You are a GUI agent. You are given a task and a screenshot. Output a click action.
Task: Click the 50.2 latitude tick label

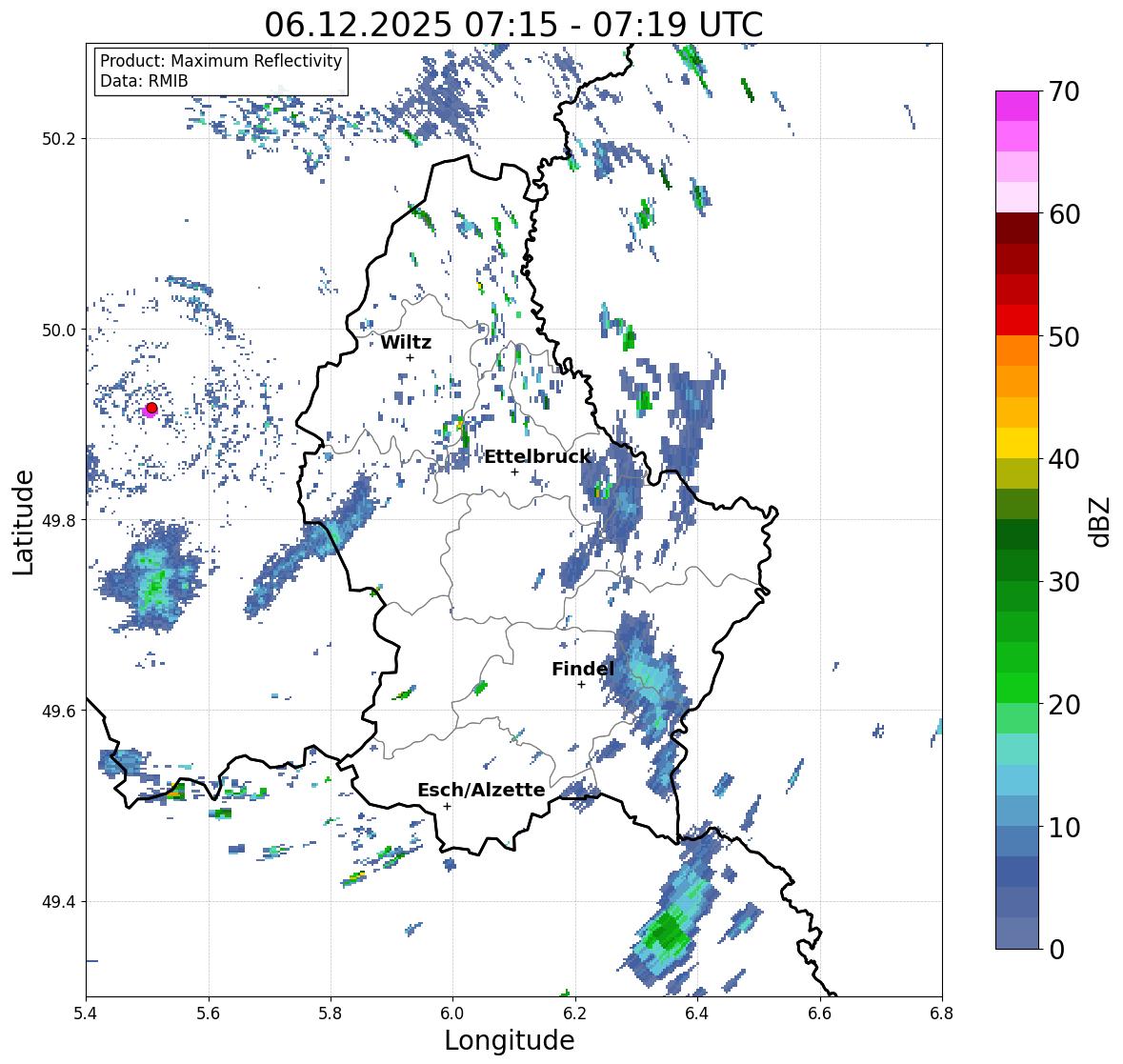pos(59,139)
